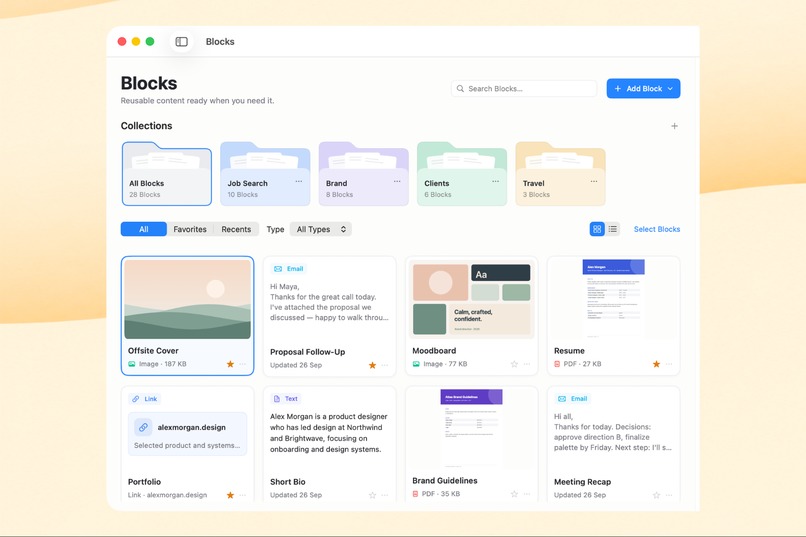Click the link icon in Portfolio card
806x537 pixels.
click(x=143, y=427)
